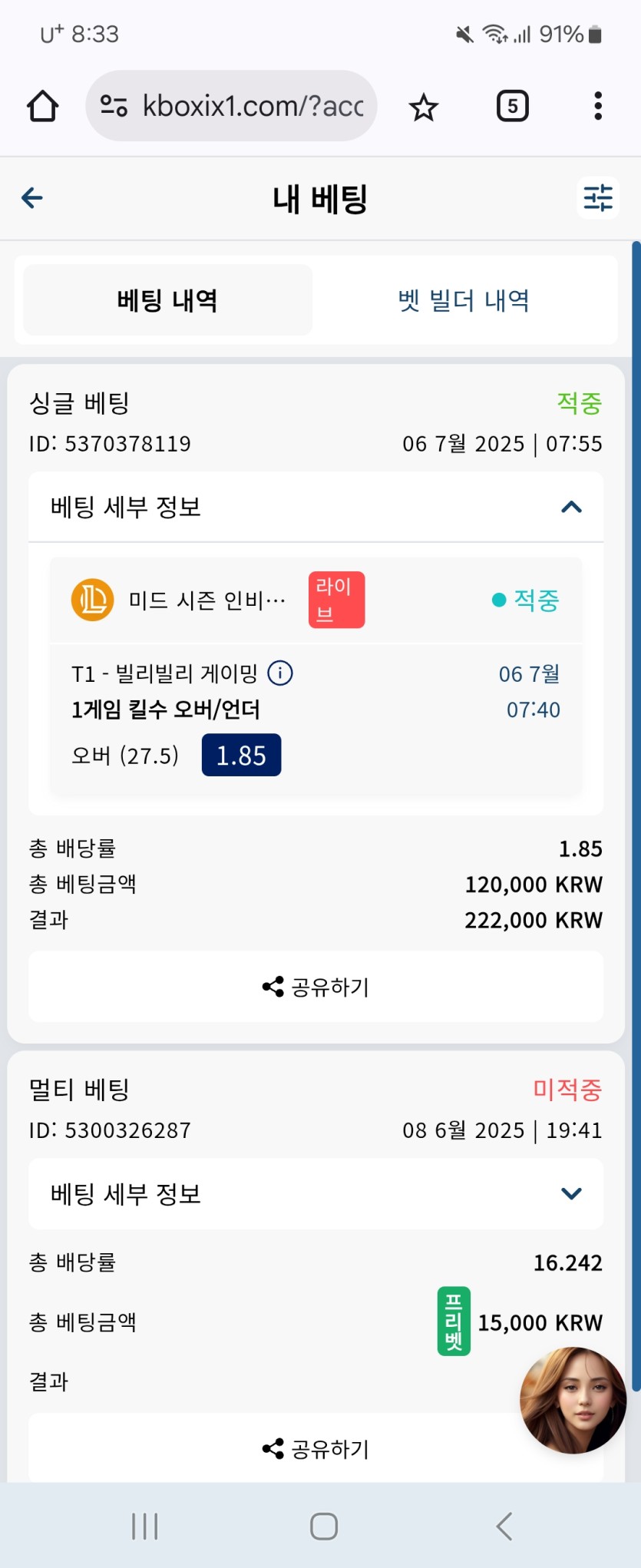Open the browser three-dot menu
641x1568 pixels.
pos(597,106)
